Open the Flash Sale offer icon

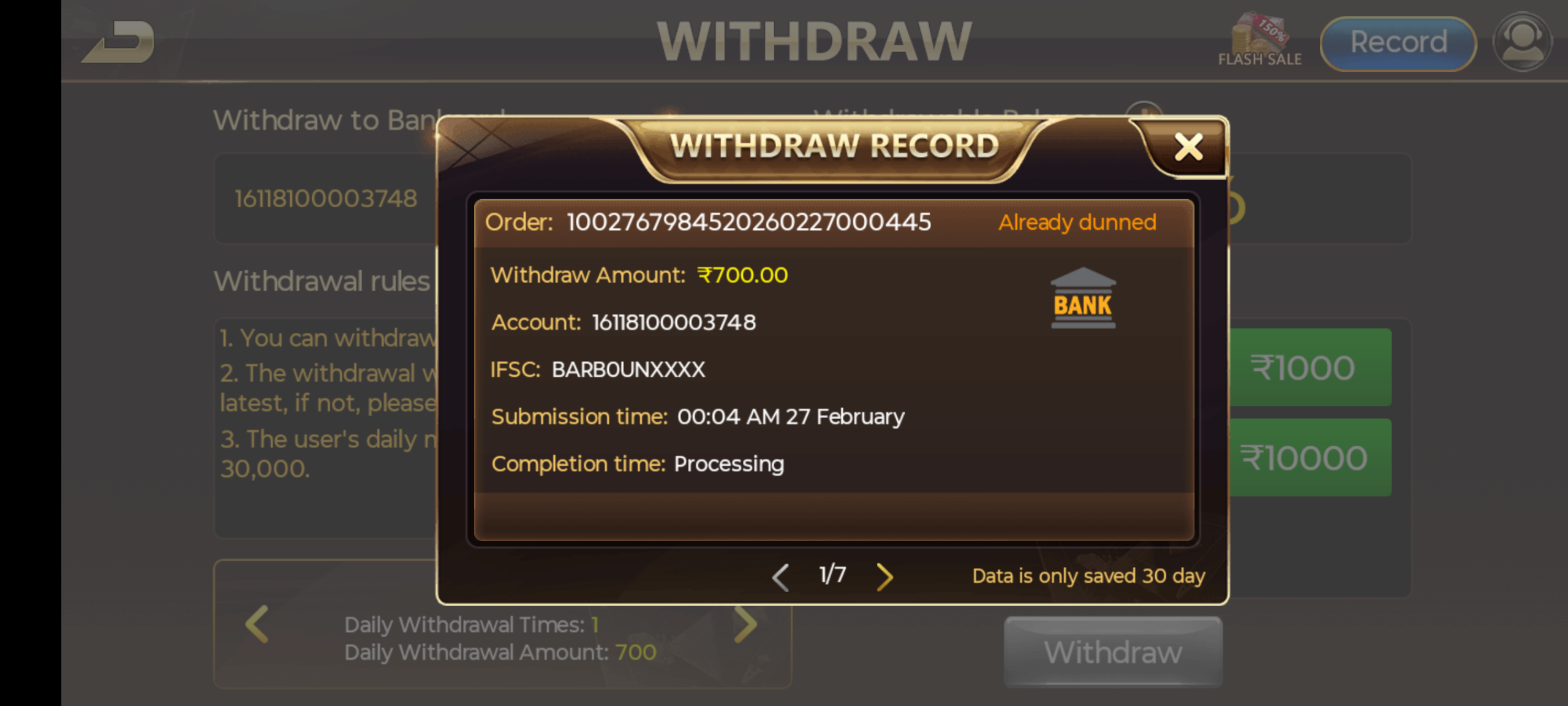1259,40
